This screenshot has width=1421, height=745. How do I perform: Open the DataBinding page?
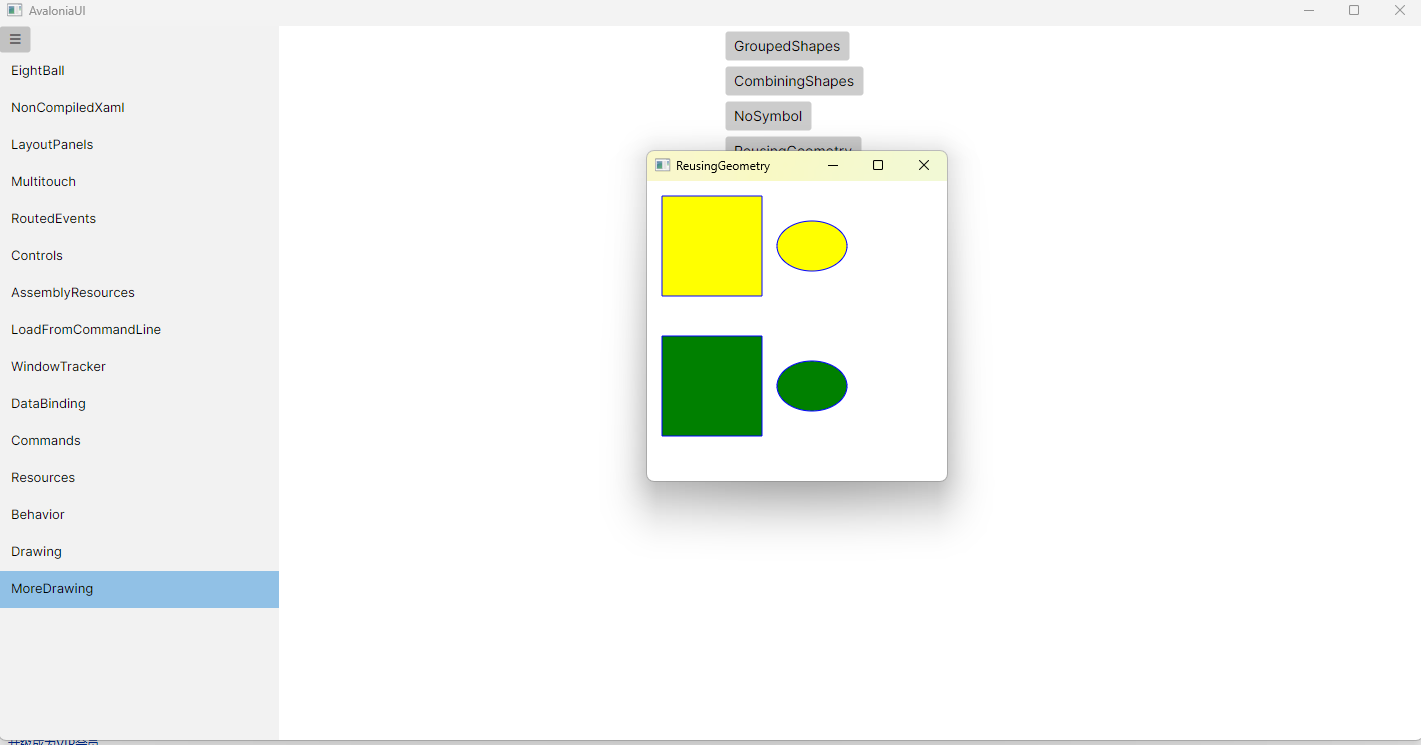[139, 404]
